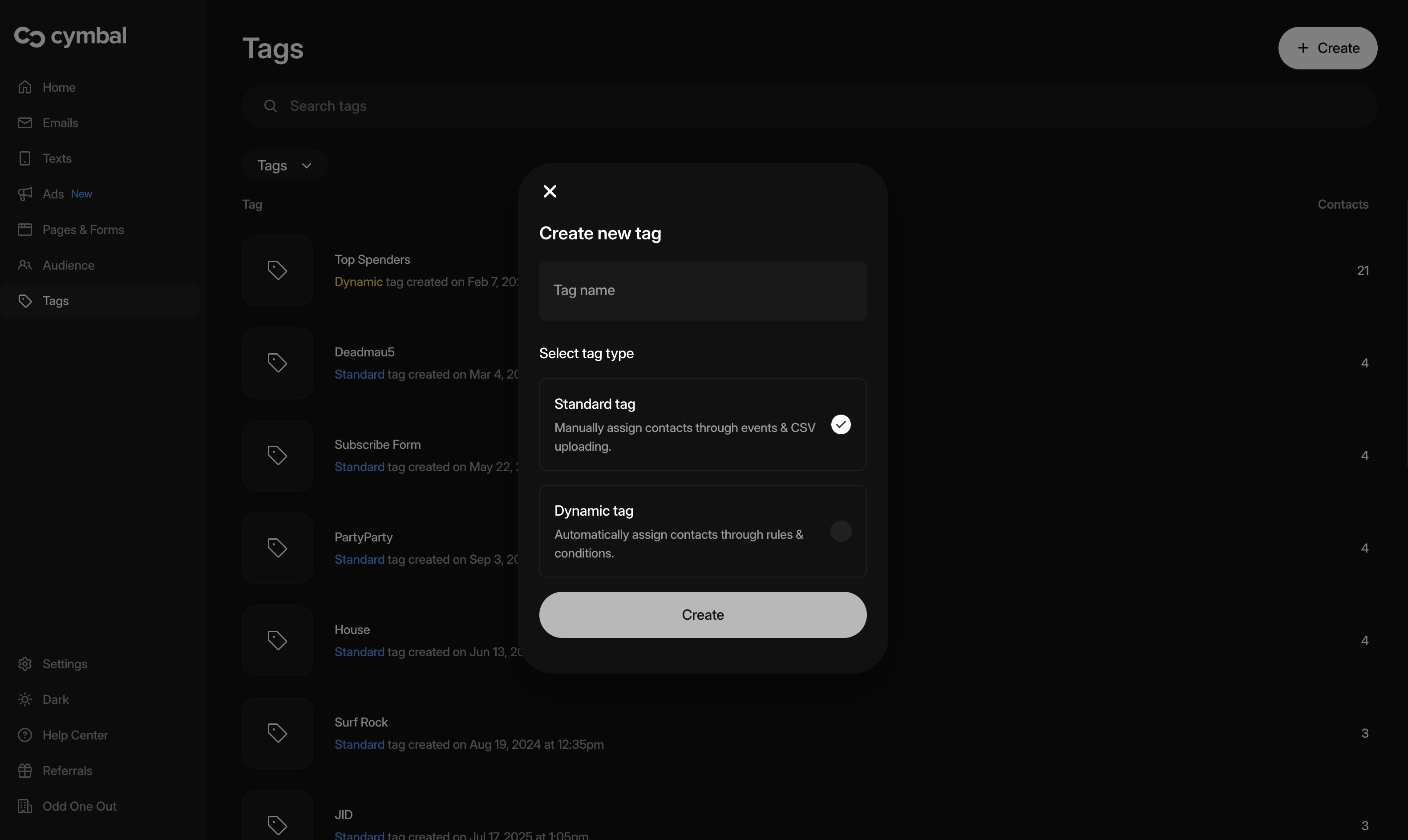This screenshot has width=1408, height=840.
Task: Open Emails via envelope icon
Action: (x=25, y=123)
